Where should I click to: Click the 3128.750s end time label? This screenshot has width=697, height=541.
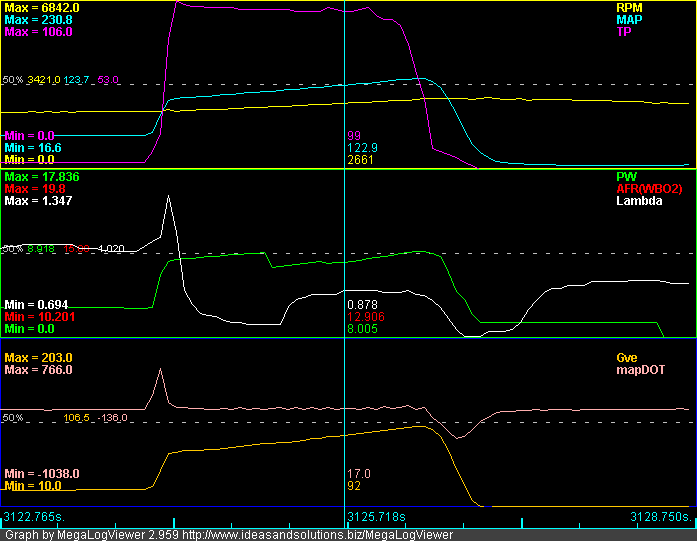659,516
